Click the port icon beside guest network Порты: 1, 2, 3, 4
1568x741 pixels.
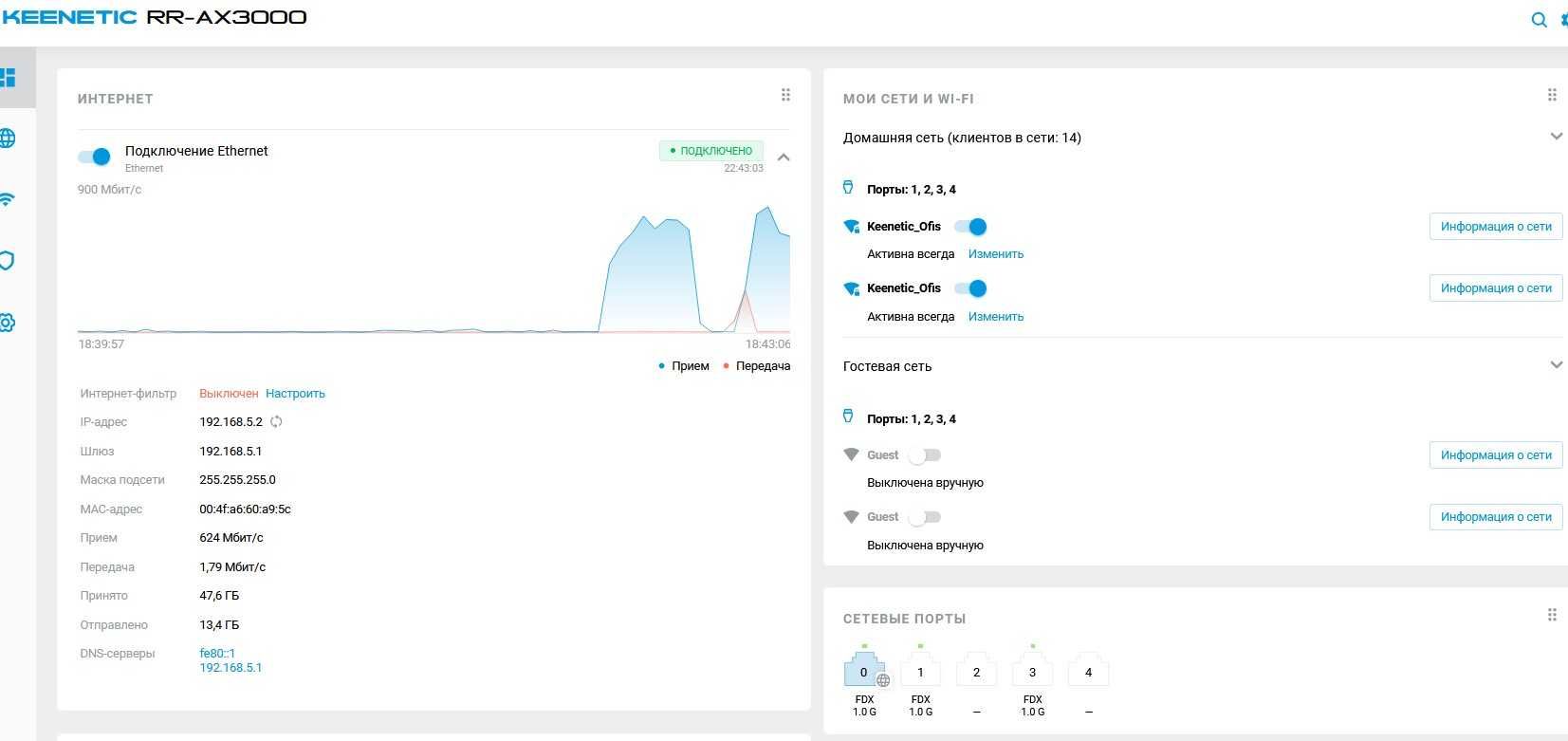tap(849, 417)
